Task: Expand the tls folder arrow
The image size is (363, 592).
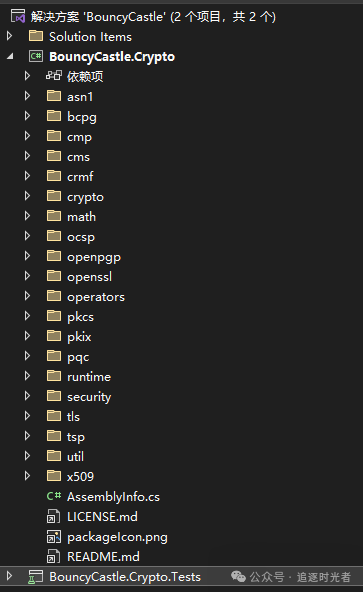Action: [27, 416]
